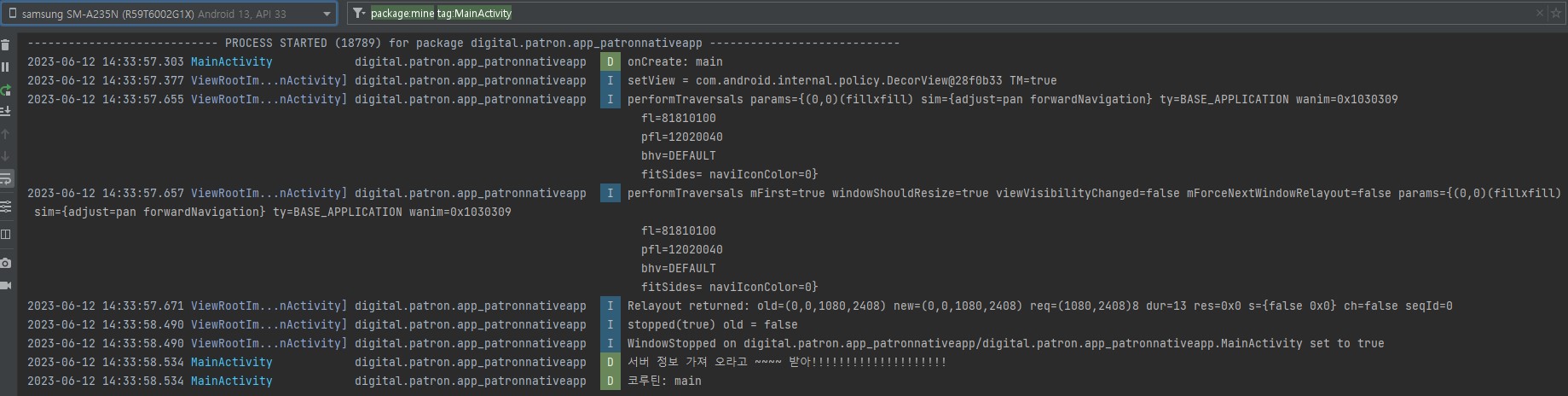This screenshot has height=396, width=1568.
Task: Click the timestamp 14:33:57.657
Action: (x=143, y=193)
